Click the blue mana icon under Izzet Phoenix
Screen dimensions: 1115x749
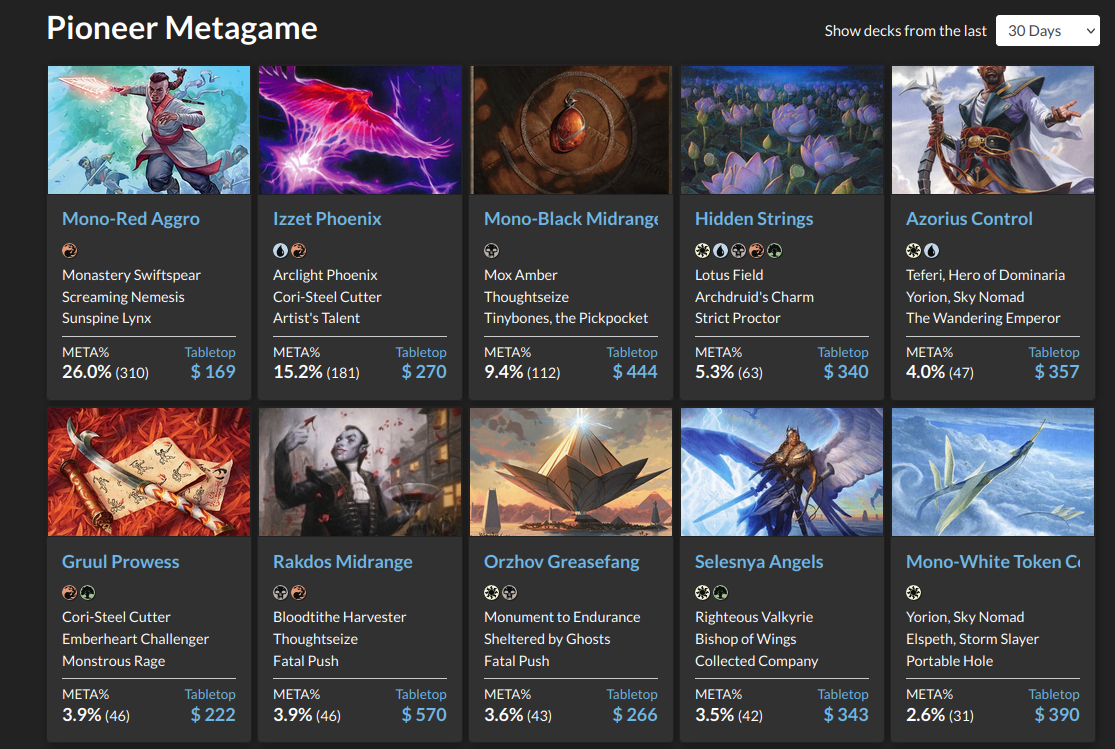point(281,250)
